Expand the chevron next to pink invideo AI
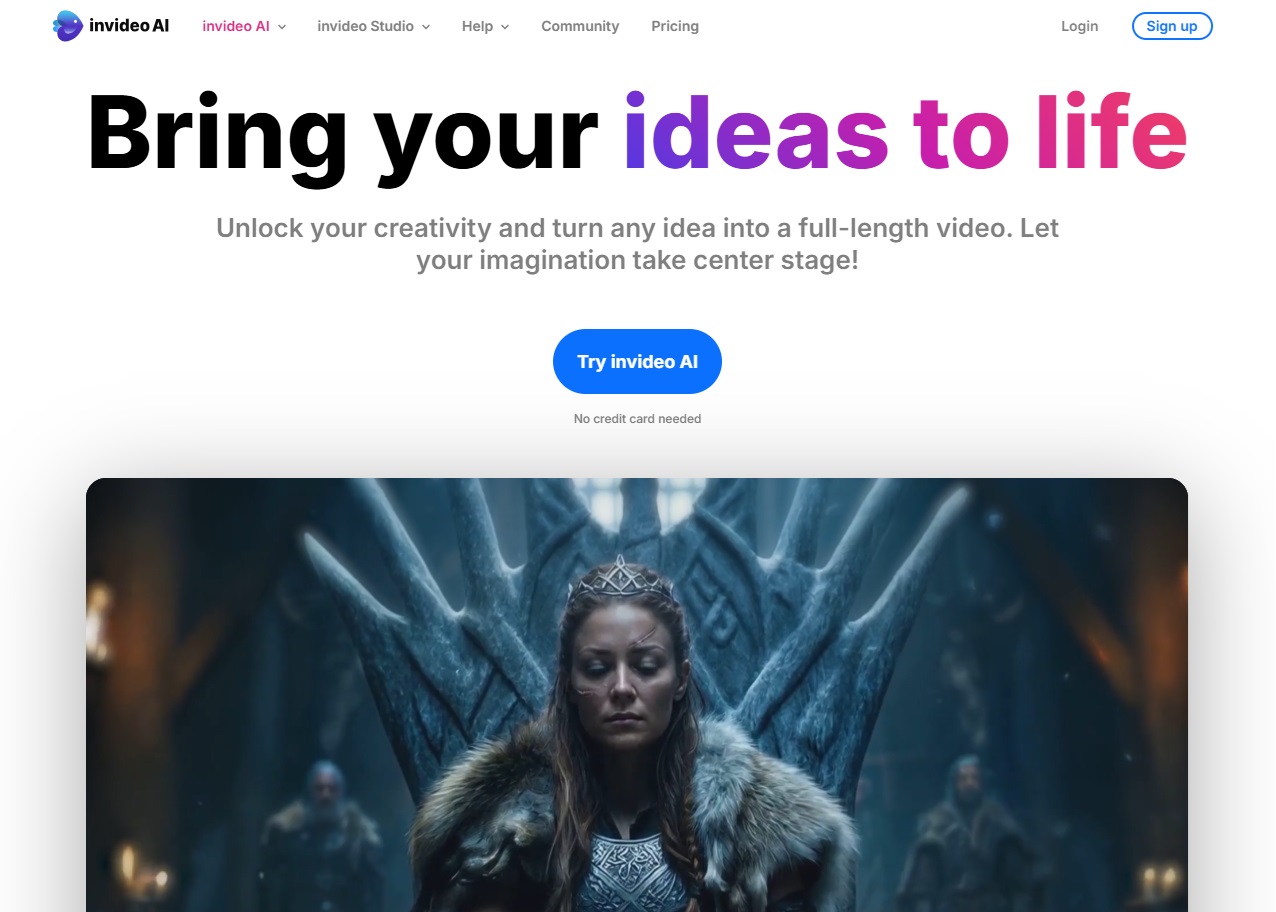Screen dimensions: 1276x912 pos(282,27)
